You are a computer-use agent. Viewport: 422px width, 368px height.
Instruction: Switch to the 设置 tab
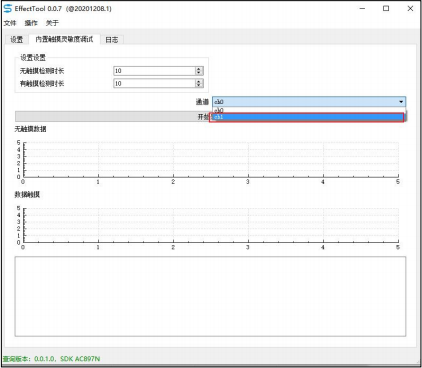(17, 40)
